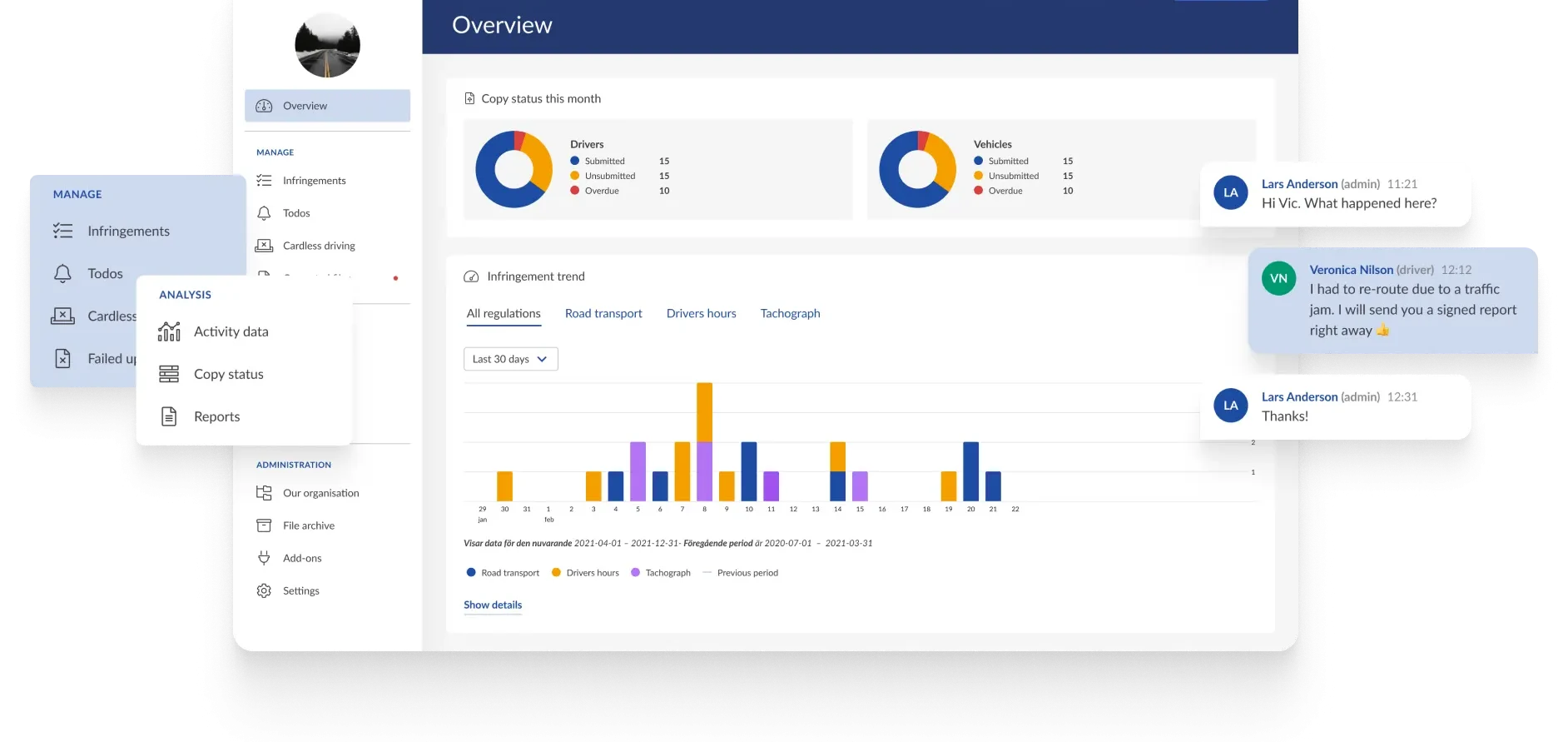Screen dimensions: 1568x742
Task: Open Cardless driving icon in sidebar
Action: (x=264, y=246)
